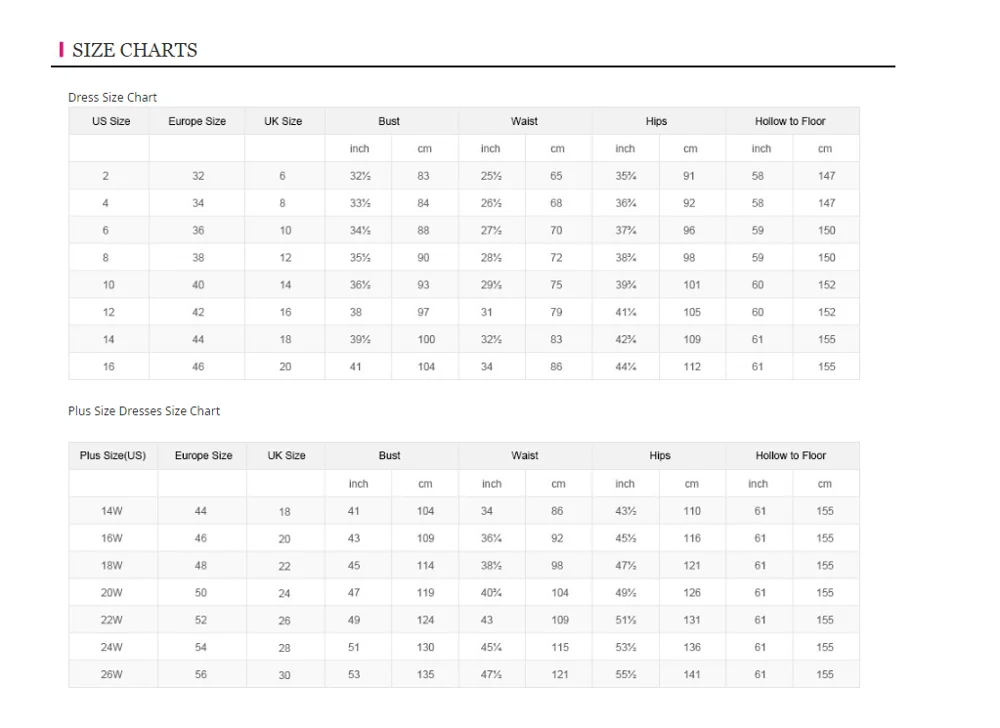The width and height of the screenshot is (1000, 728).
Task: Click Waist header in plus size chart
Action: tap(525, 456)
